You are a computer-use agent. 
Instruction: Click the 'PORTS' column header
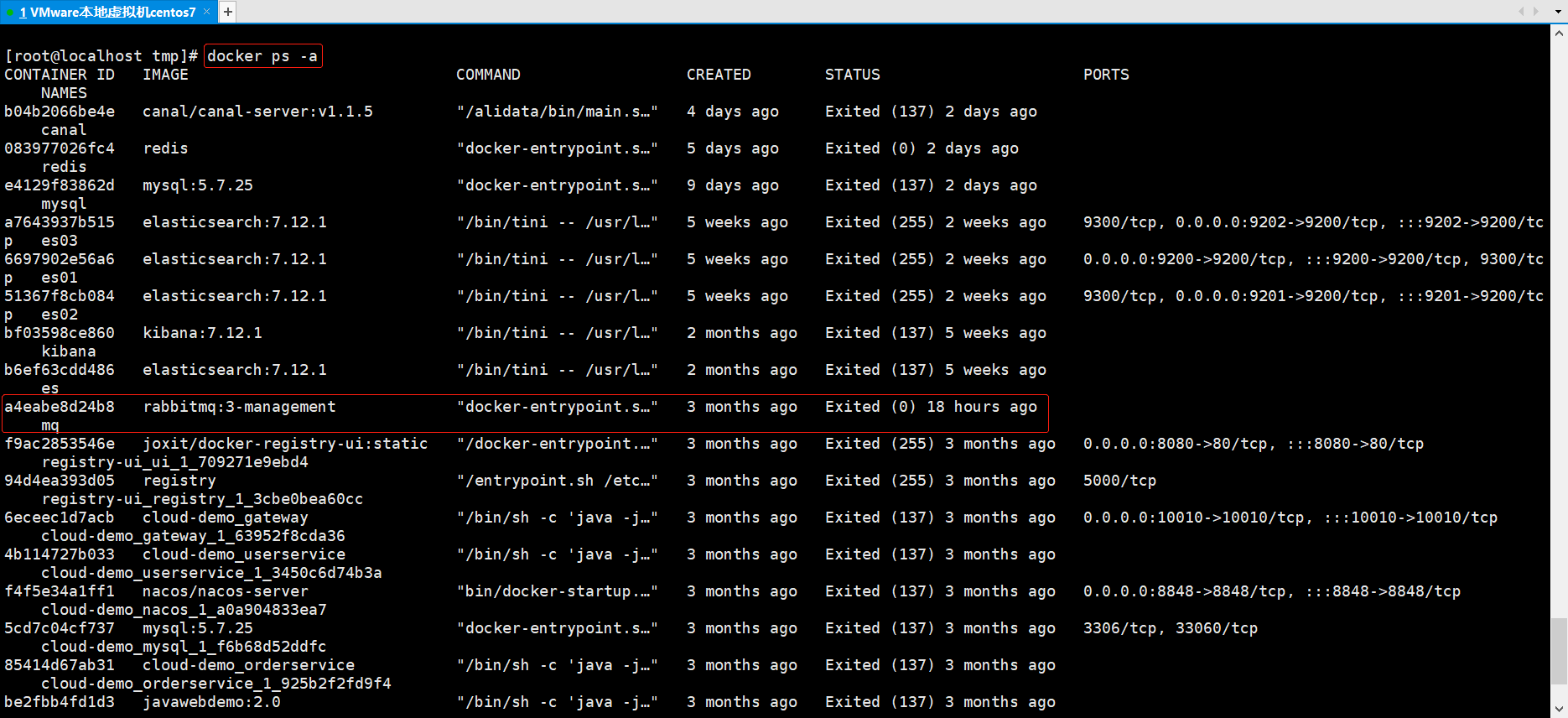coord(1106,75)
